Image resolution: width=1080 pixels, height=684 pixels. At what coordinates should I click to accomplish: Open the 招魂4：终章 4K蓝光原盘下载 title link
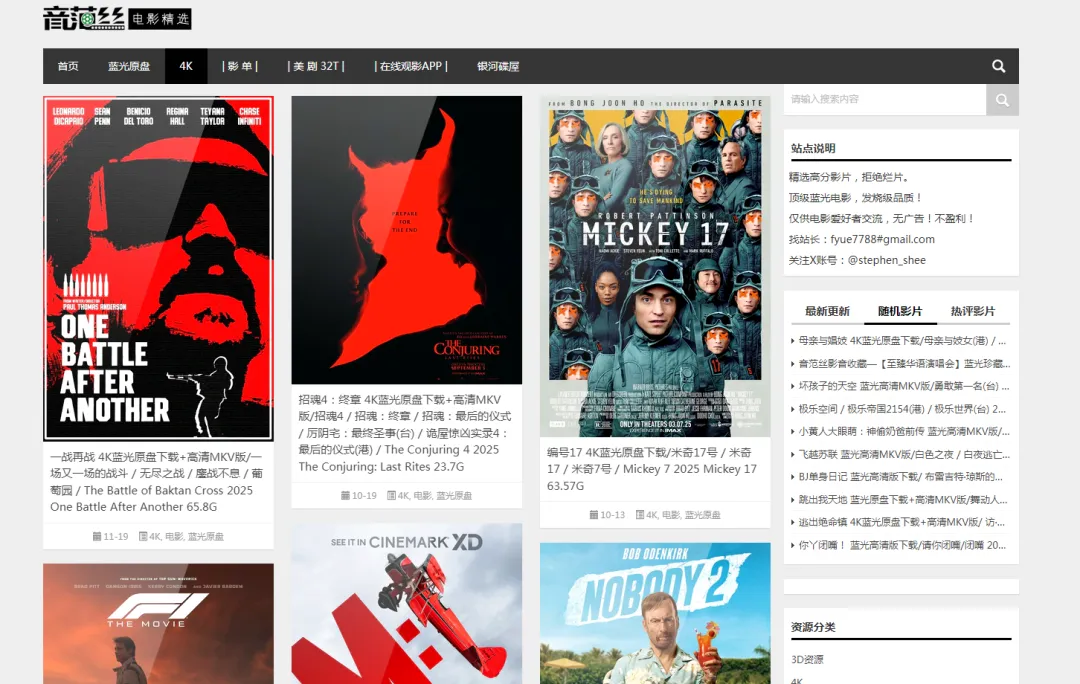tap(405, 433)
